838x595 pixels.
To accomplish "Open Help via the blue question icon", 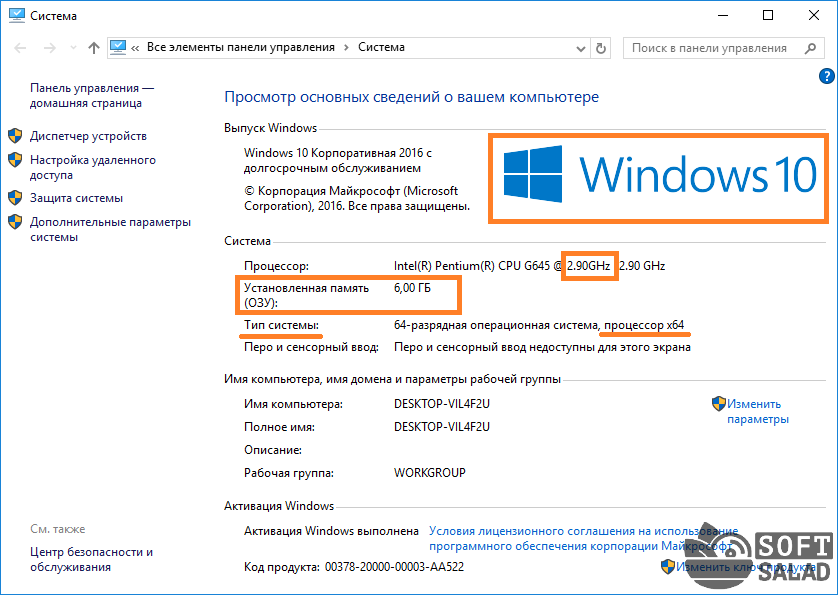I will point(826,76).
